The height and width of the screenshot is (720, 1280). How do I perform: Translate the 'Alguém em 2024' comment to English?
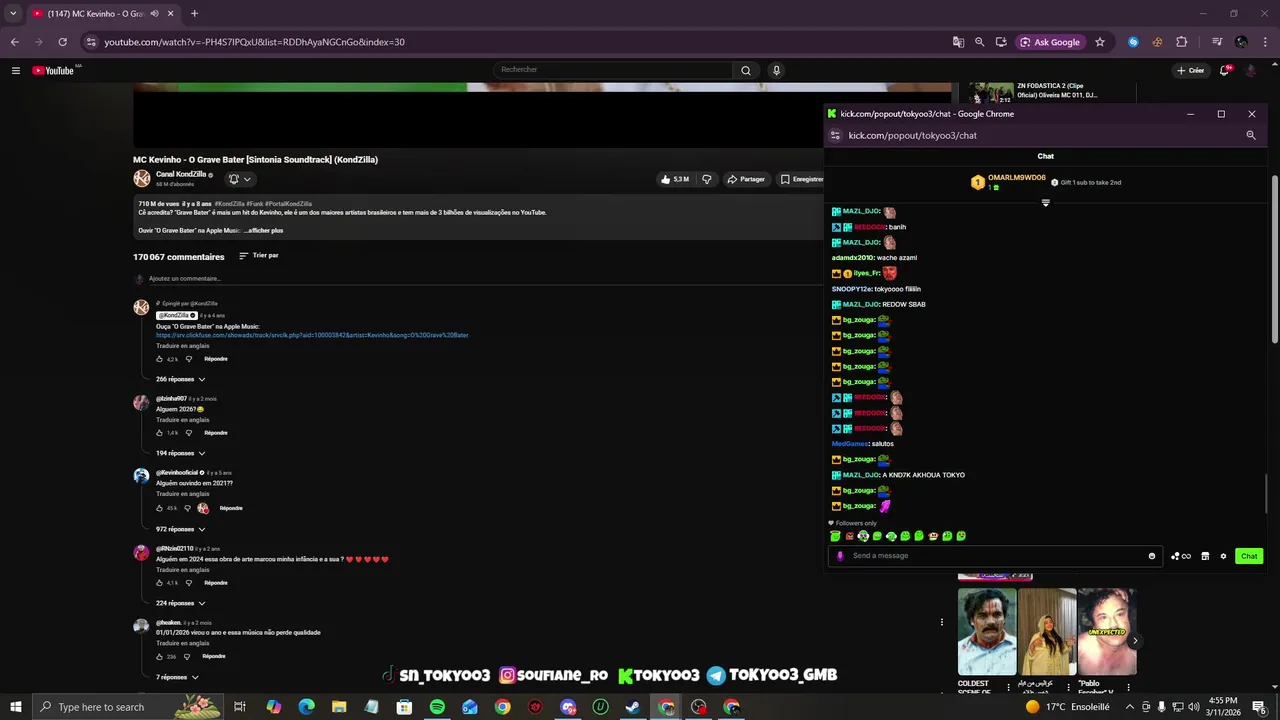pyautogui.click(x=183, y=570)
